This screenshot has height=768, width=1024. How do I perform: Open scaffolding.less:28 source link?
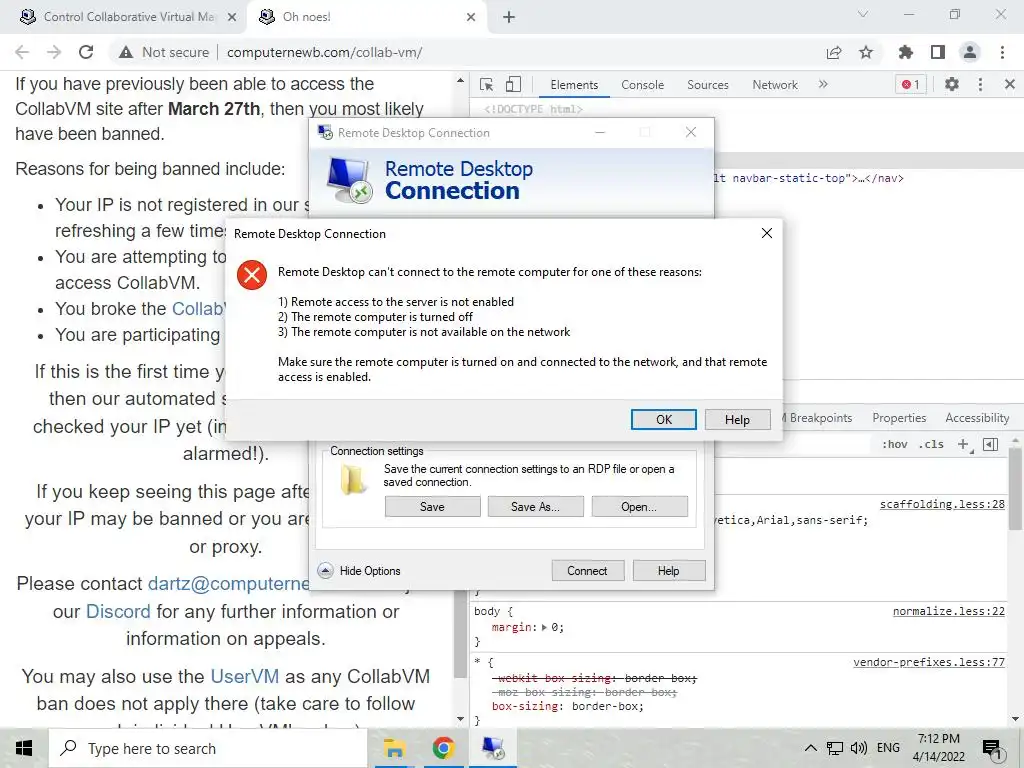pos(942,504)
